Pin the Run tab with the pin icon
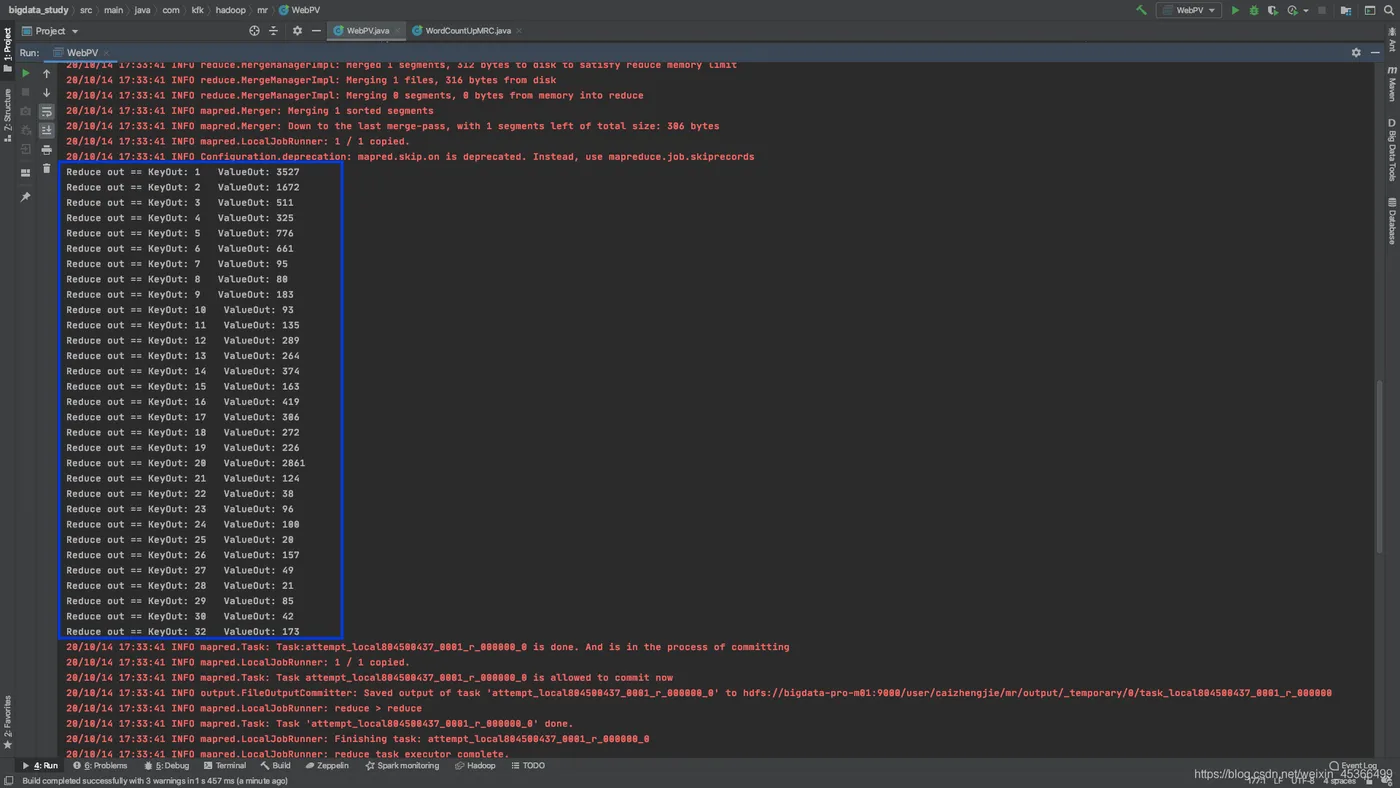Screen dimensions: 1400x788 (26, 197)
